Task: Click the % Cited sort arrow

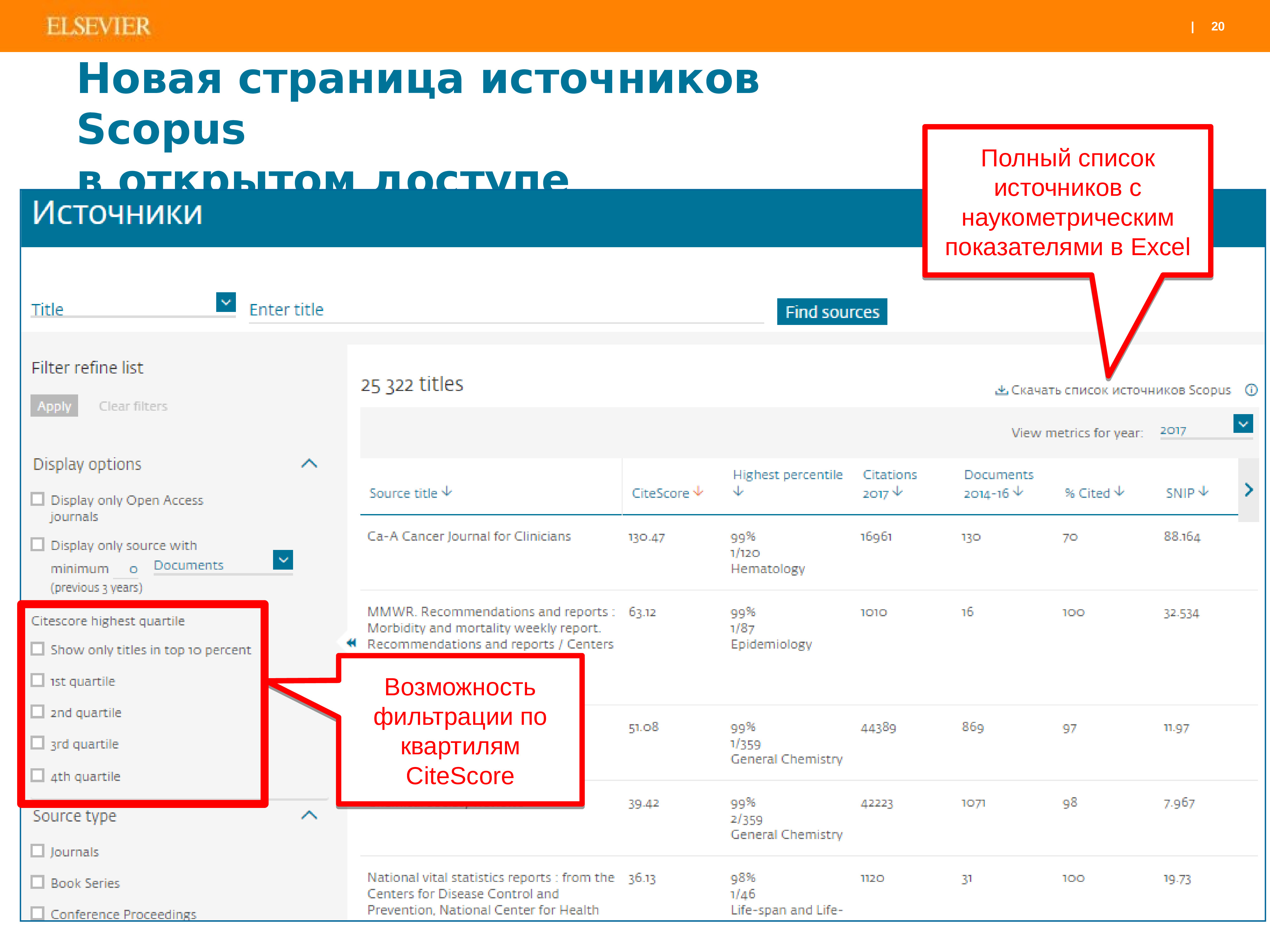Action: [x=1119, y=492]
